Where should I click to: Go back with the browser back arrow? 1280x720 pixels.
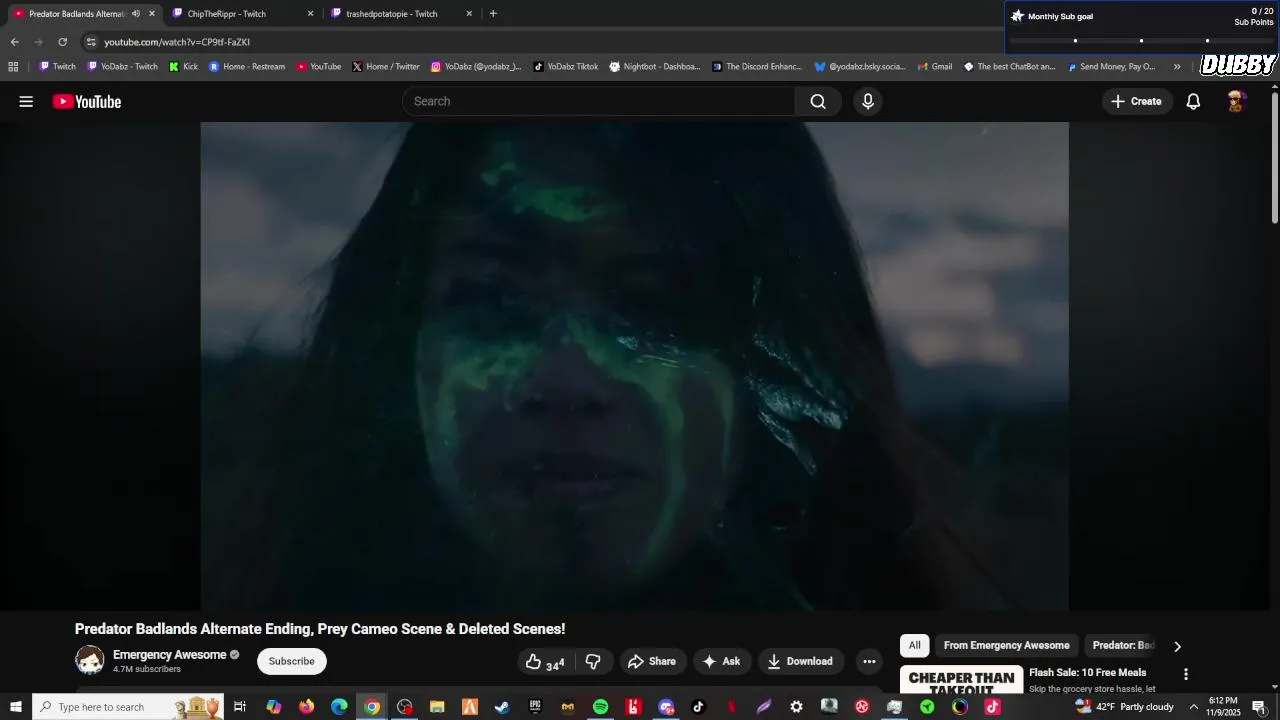pyautogui.click(x=14, y=42)
